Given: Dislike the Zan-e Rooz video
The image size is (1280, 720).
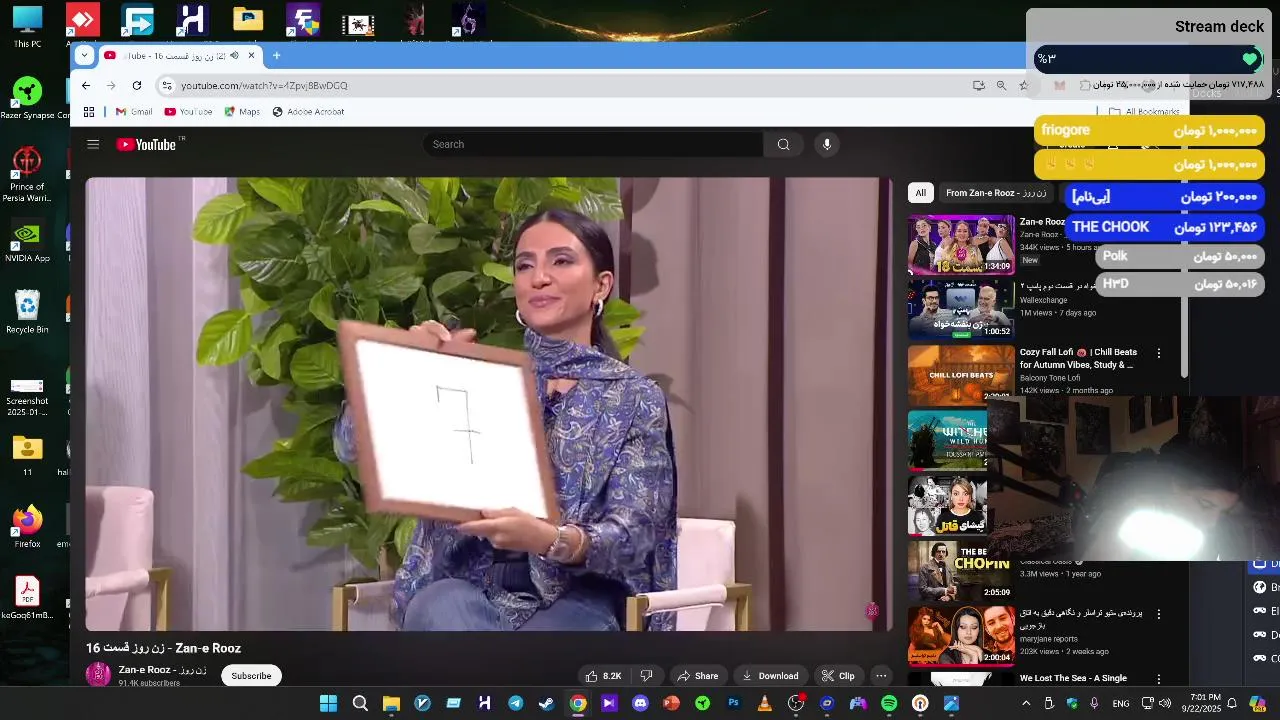Looking at the screenshot, I should click(x=646, y=676).
